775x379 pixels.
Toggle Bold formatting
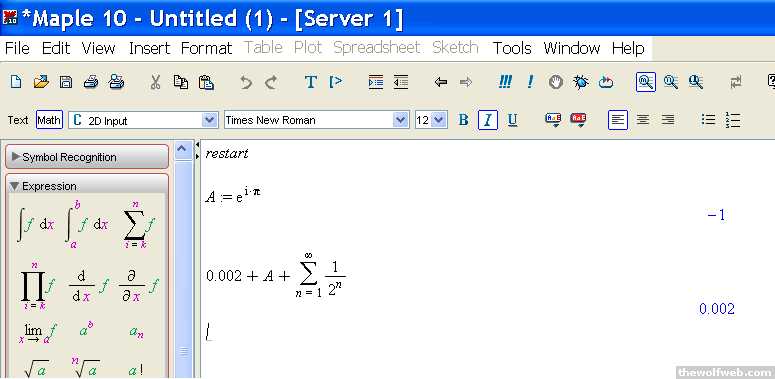(463, 120)
